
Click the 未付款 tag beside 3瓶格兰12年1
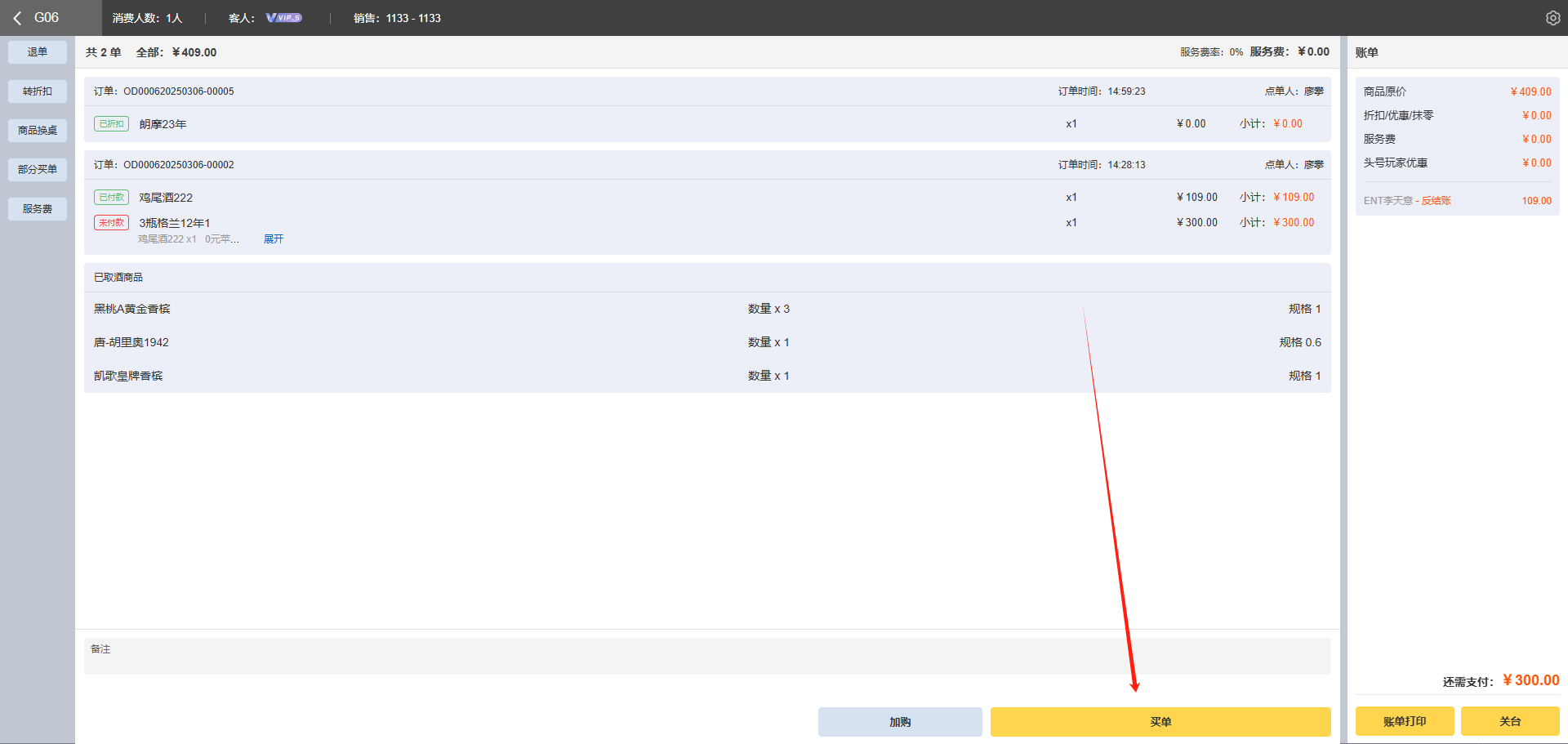click(111, 223)
